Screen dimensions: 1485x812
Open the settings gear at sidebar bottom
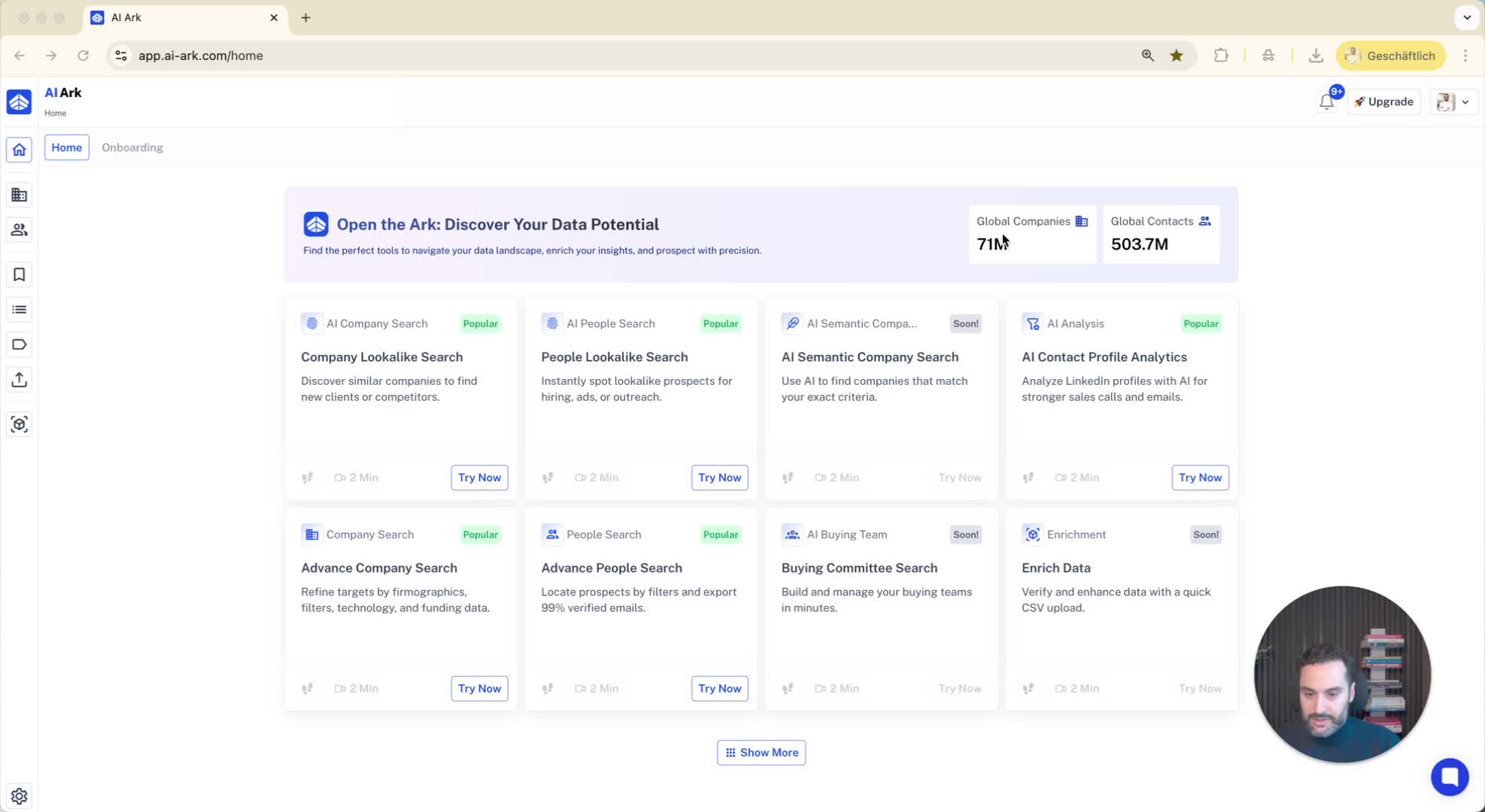[x=20, y=795]
